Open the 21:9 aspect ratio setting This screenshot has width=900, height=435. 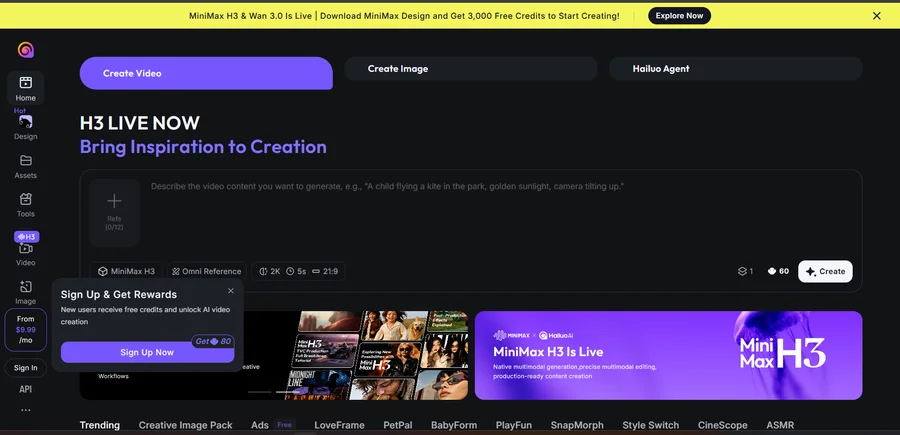click(x=325, y=271)
